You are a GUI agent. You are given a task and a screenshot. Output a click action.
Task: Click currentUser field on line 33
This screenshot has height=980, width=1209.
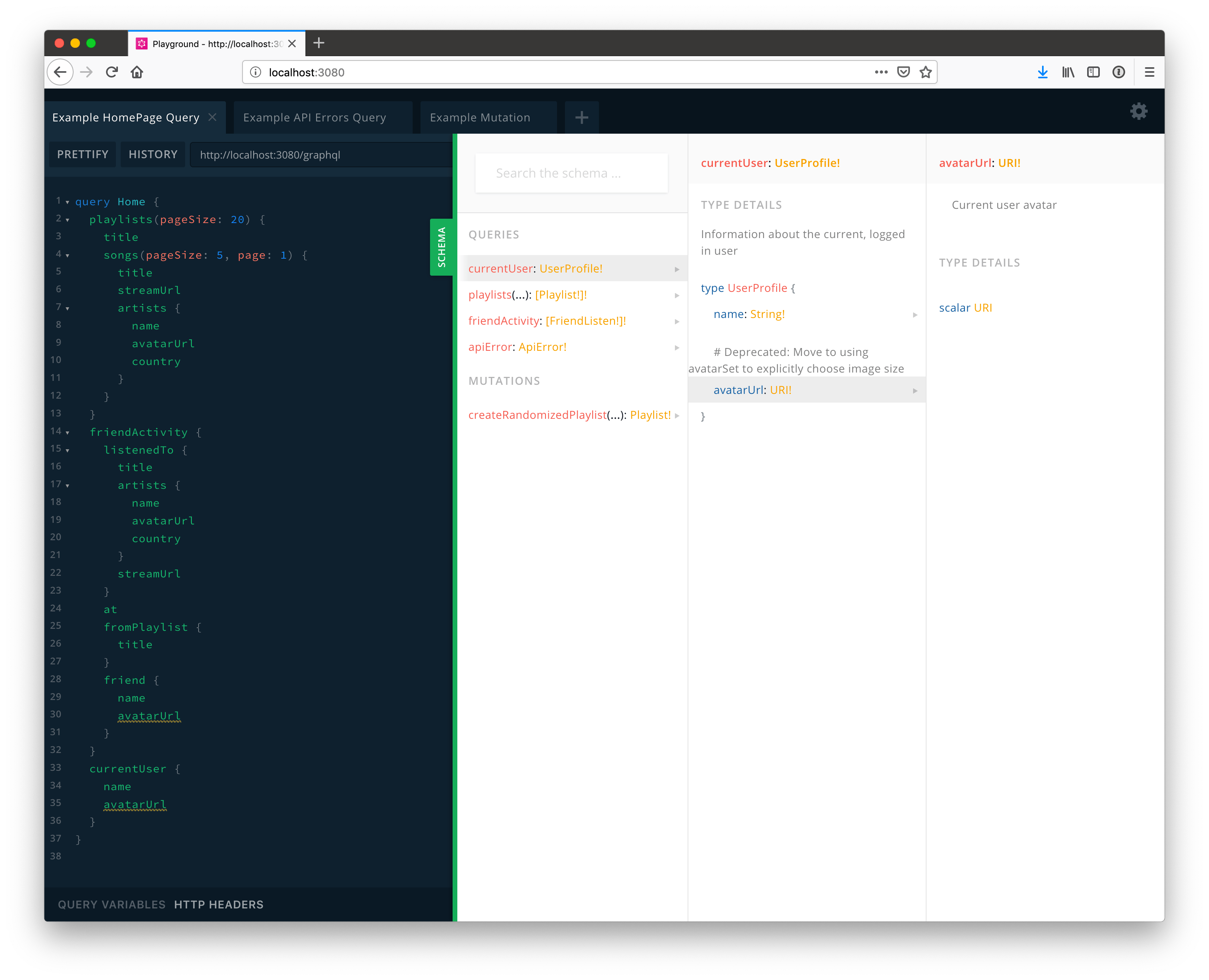tap(128, 769)
